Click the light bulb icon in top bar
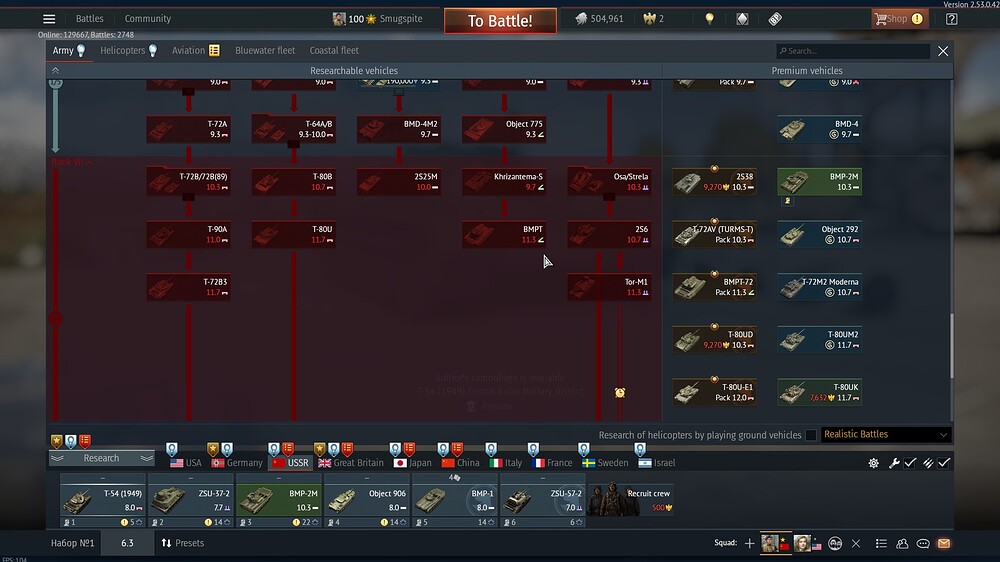The width and height of the screenshot is (1000, 562). (710, 19)
